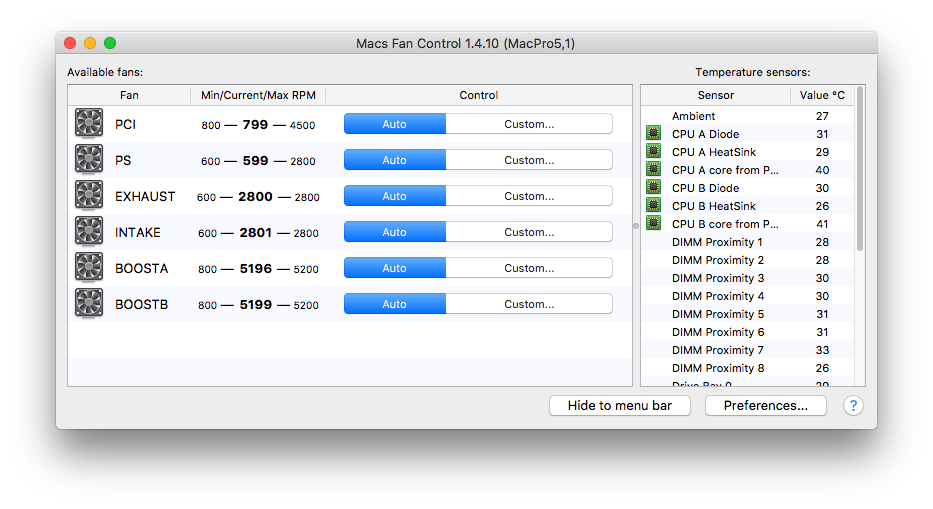The image size is (933, 509).
Task: Click the CPU A Diode chip icon
Action: click(x=653, y=133)
